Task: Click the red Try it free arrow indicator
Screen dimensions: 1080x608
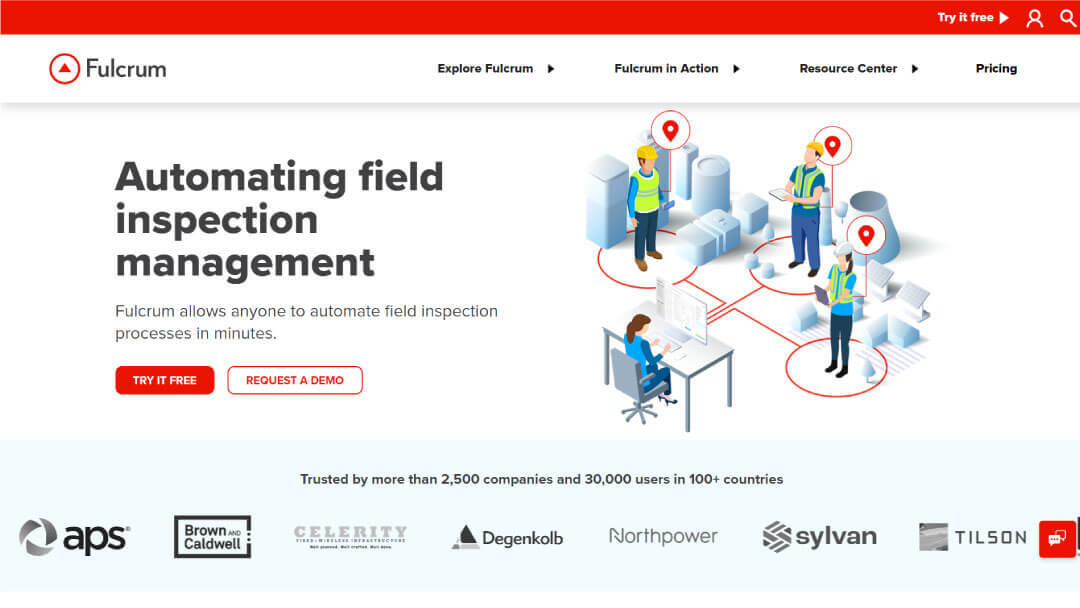Action: coord(1005,17)
